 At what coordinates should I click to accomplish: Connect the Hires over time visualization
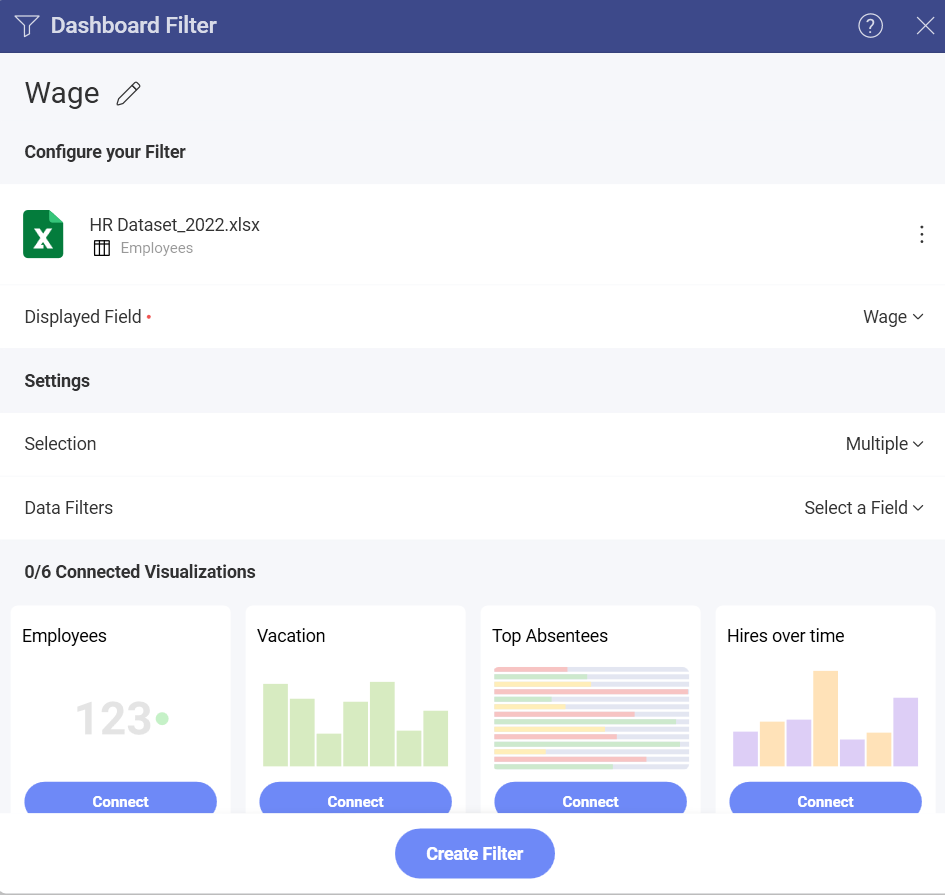[826, 798]
